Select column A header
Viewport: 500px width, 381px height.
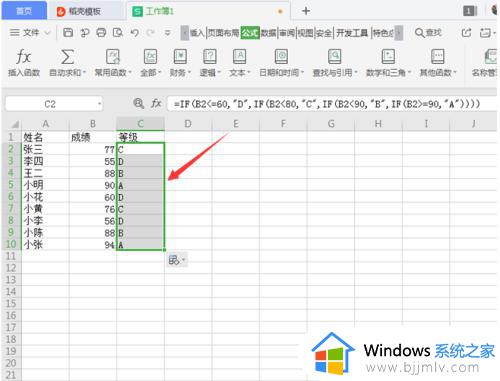click(45, 124)
